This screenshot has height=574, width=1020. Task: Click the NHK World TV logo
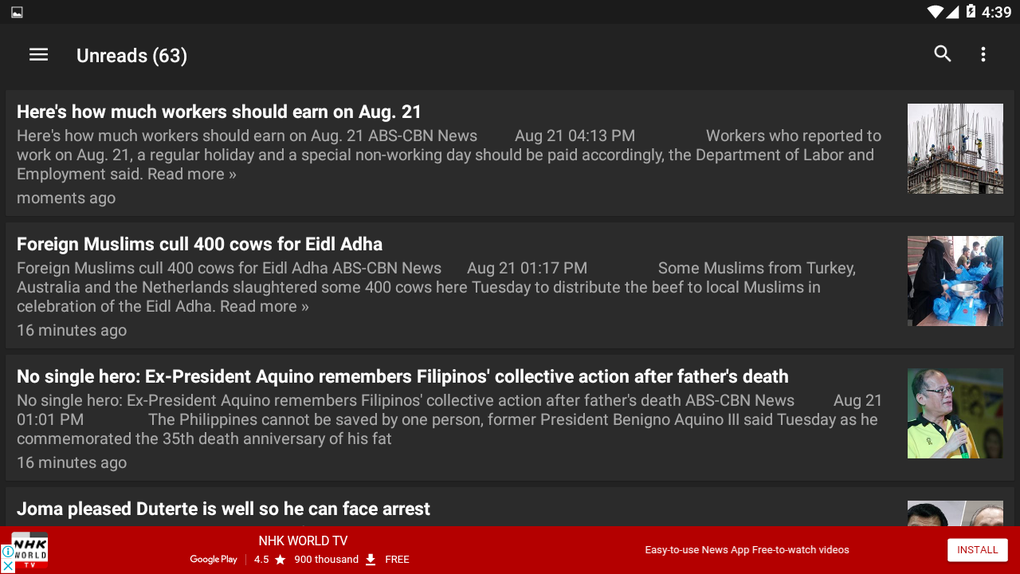tap(30, 550)
